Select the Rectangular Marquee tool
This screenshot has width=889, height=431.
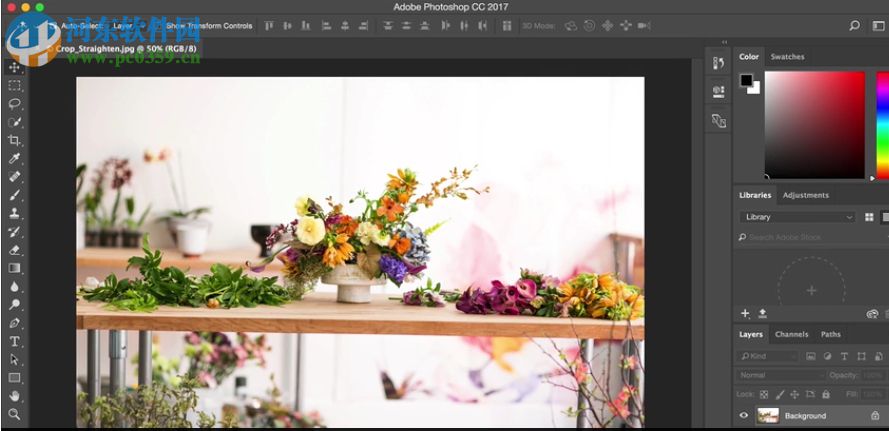14,86
